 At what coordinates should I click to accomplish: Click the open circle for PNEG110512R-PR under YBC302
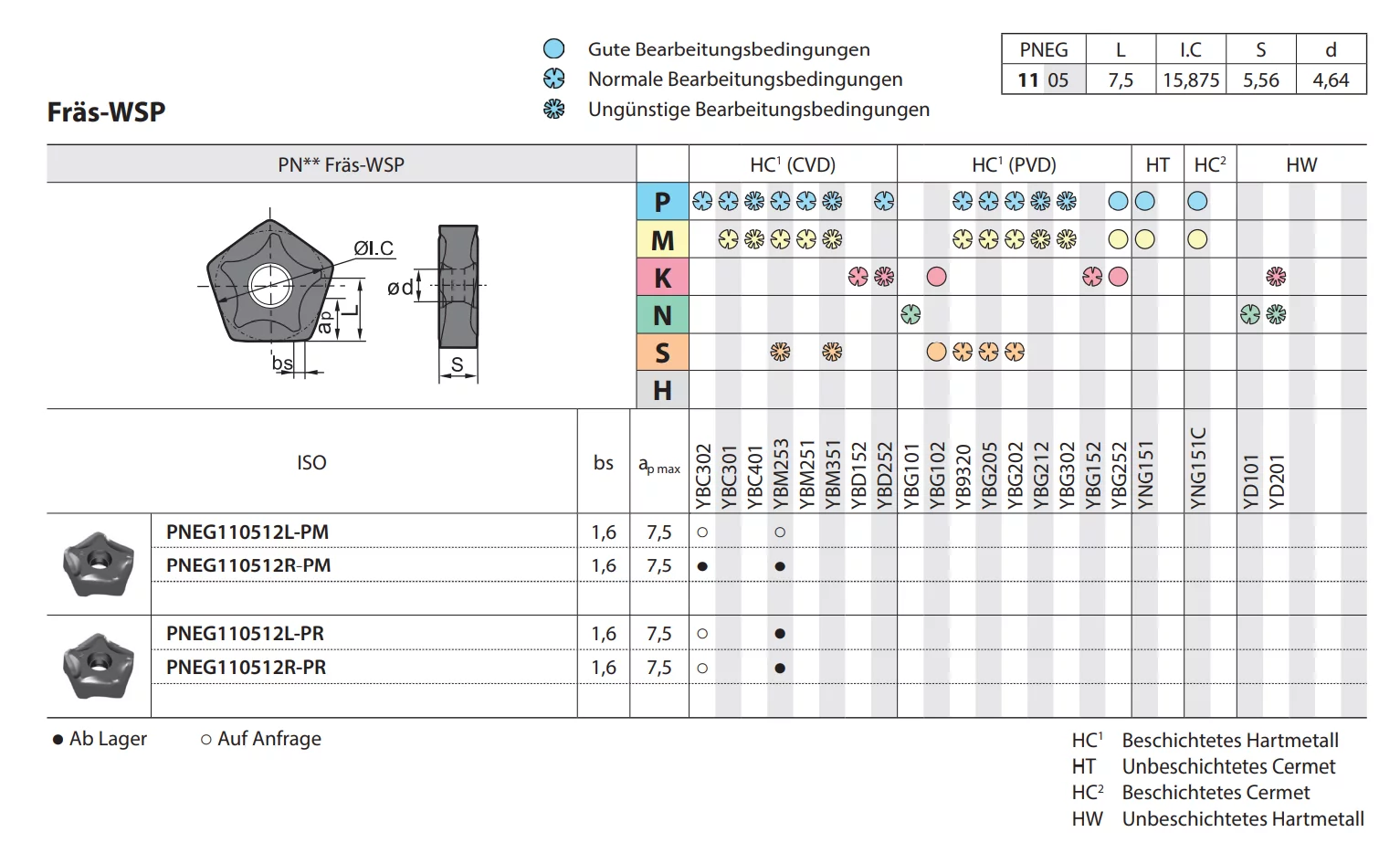702,669
